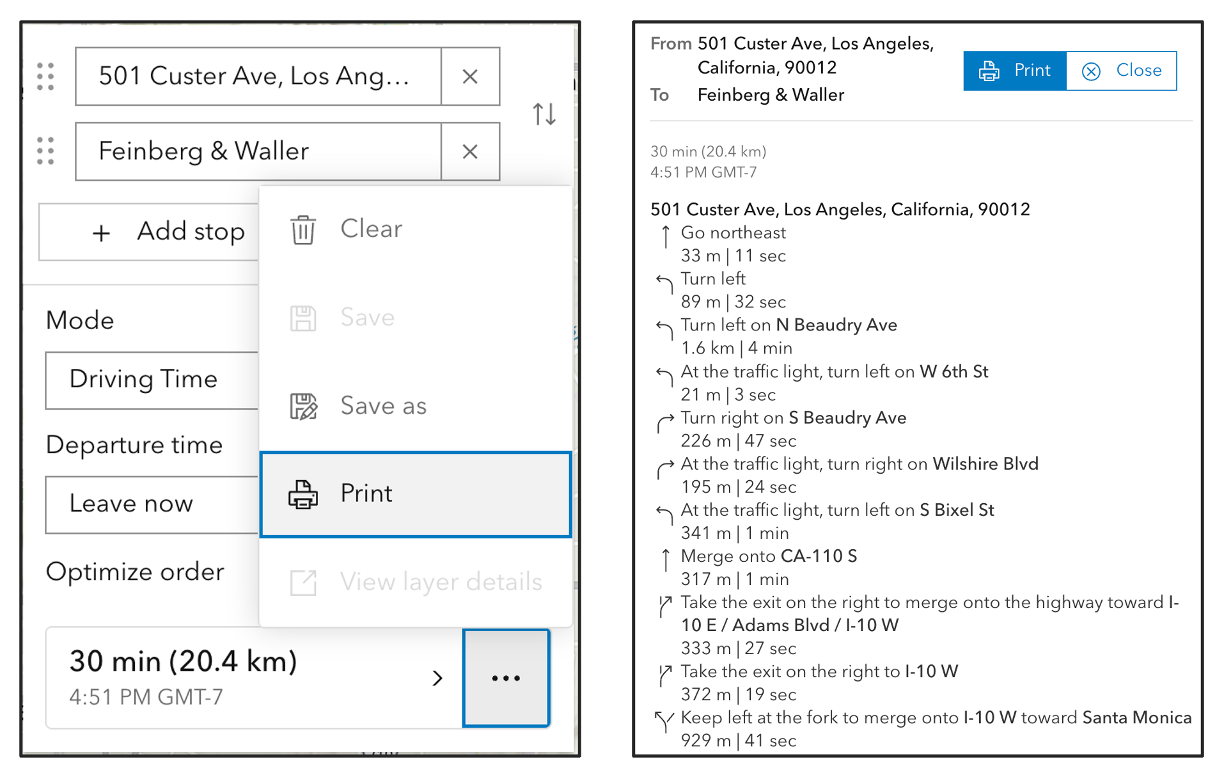Grab the drag handle beside 501 Custer Ave
The height and width of the screenshot is (776, 1224).
tap(45, 76)
